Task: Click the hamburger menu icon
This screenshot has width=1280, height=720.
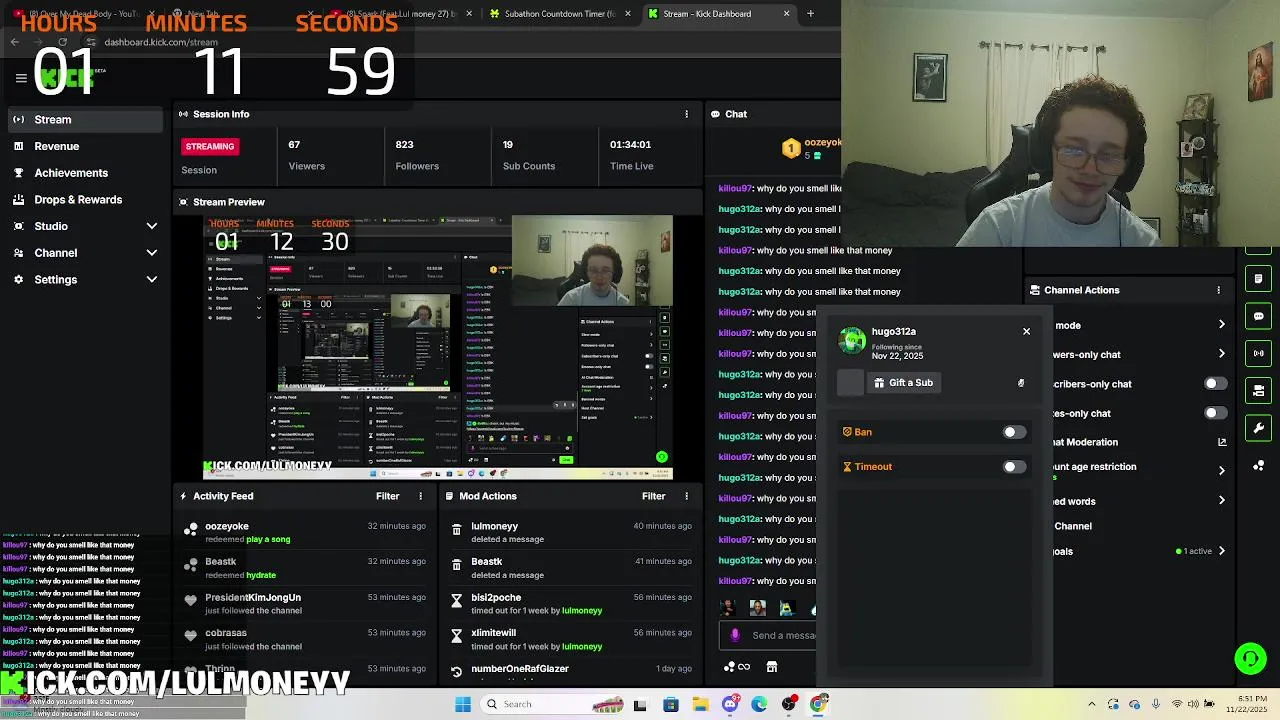Action: point(20,78)
